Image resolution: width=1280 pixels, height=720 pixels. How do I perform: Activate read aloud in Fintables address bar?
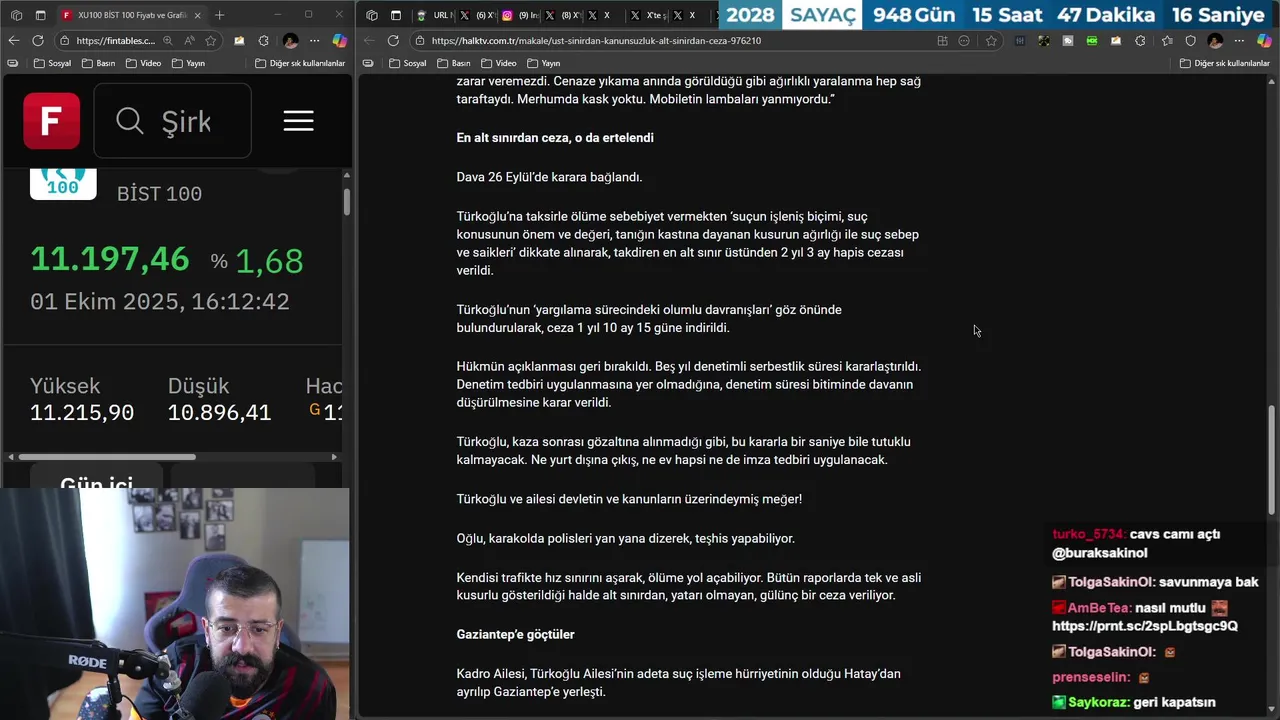click(189, 40)
